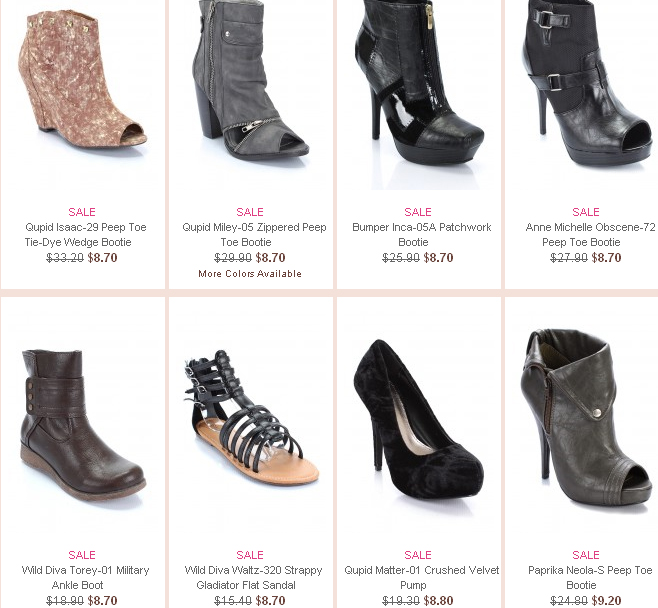
Task: Click Paprika Neola-S Peep Toe Bootie title
Action: point(590,577)
